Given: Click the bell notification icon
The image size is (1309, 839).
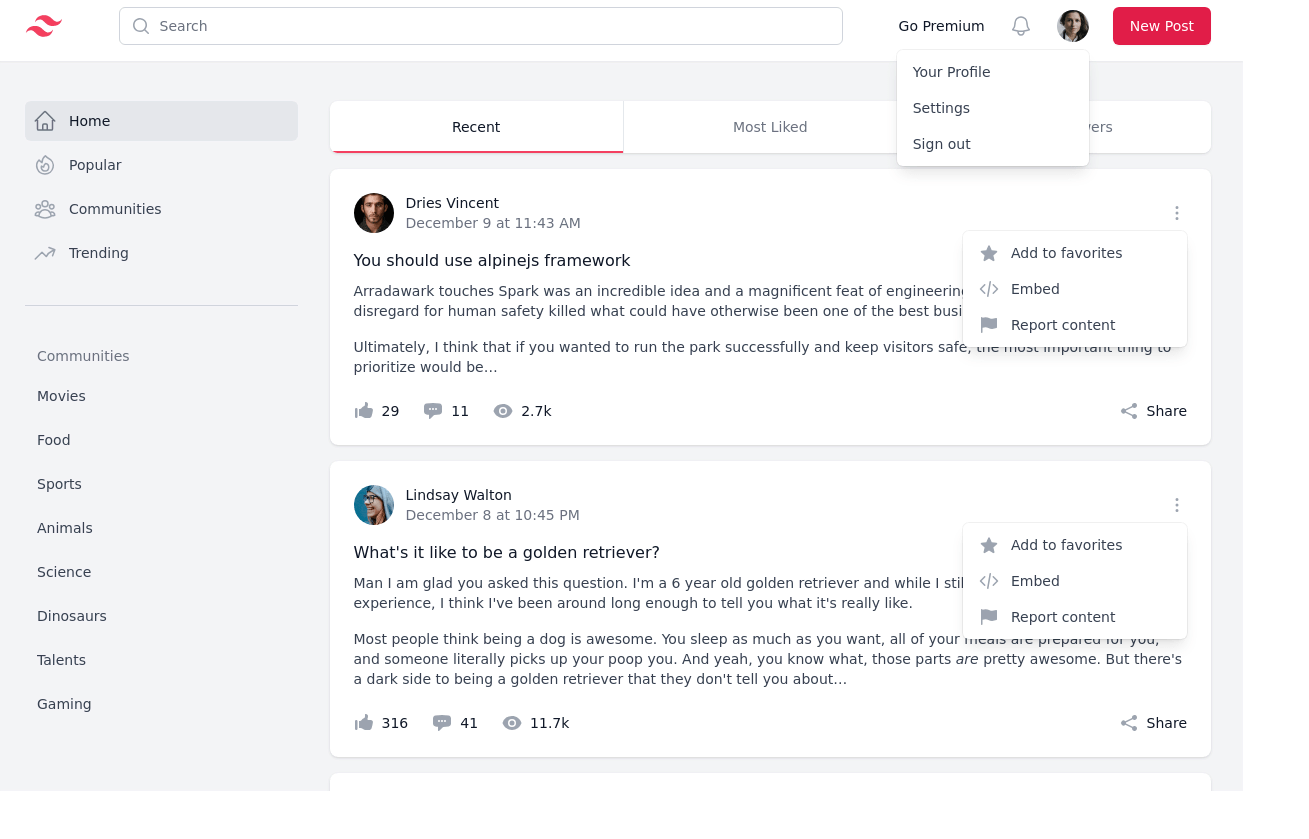Looking at the screenshot, I should 1021,26.
